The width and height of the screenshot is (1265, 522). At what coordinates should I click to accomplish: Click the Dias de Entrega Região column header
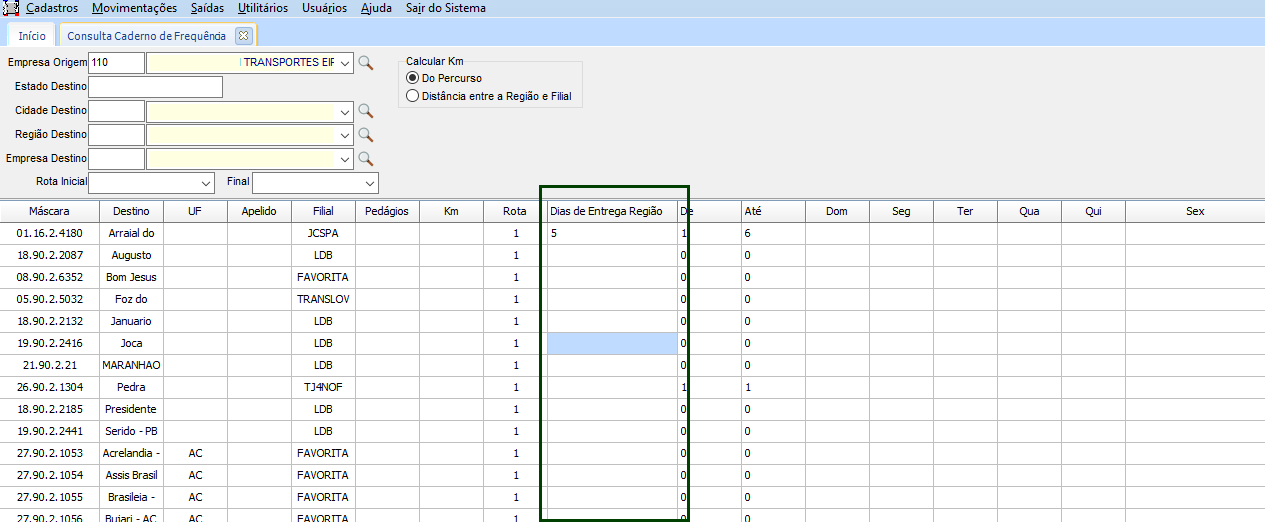612,211
